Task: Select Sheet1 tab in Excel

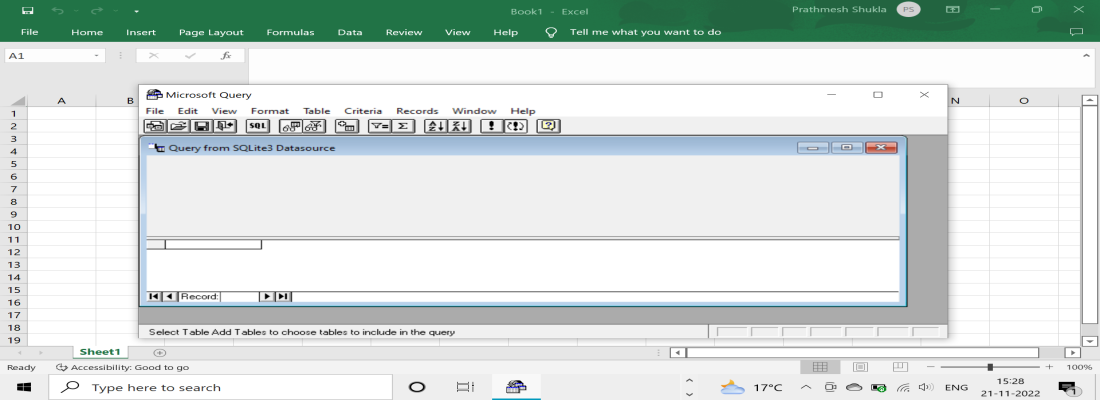Action: point(100,352)
